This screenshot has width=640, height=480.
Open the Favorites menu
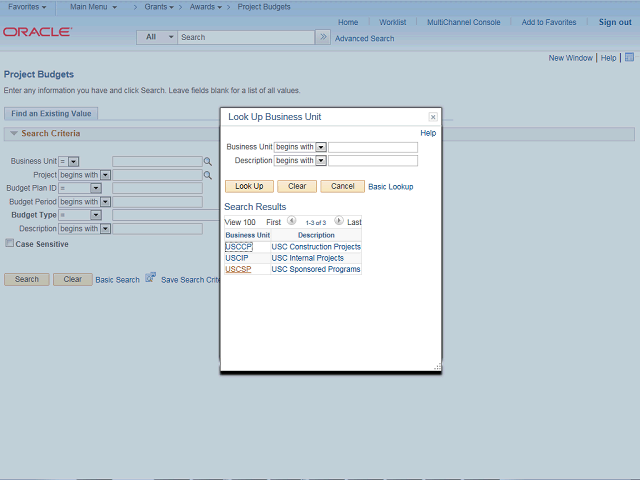point(27,7)
